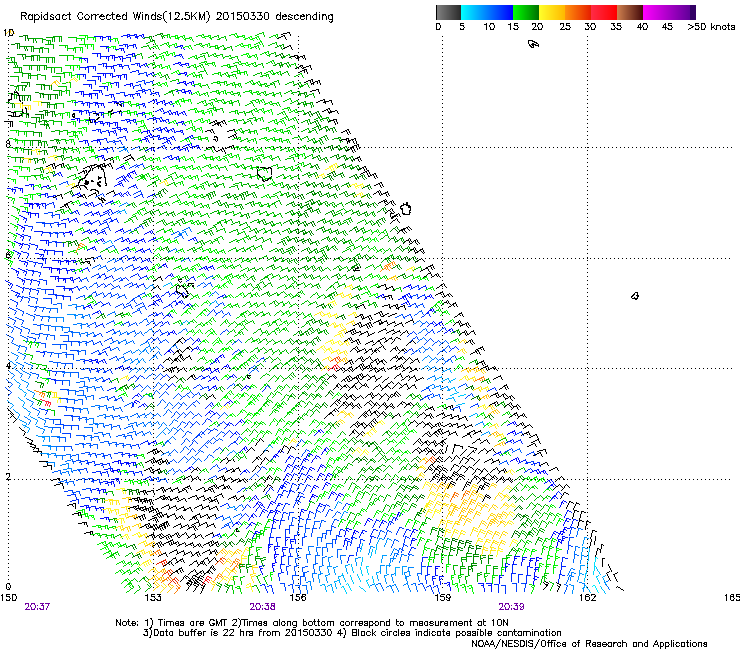
Task: Click the island outline near 153.5E 5.5N
Action: point(183,288)
